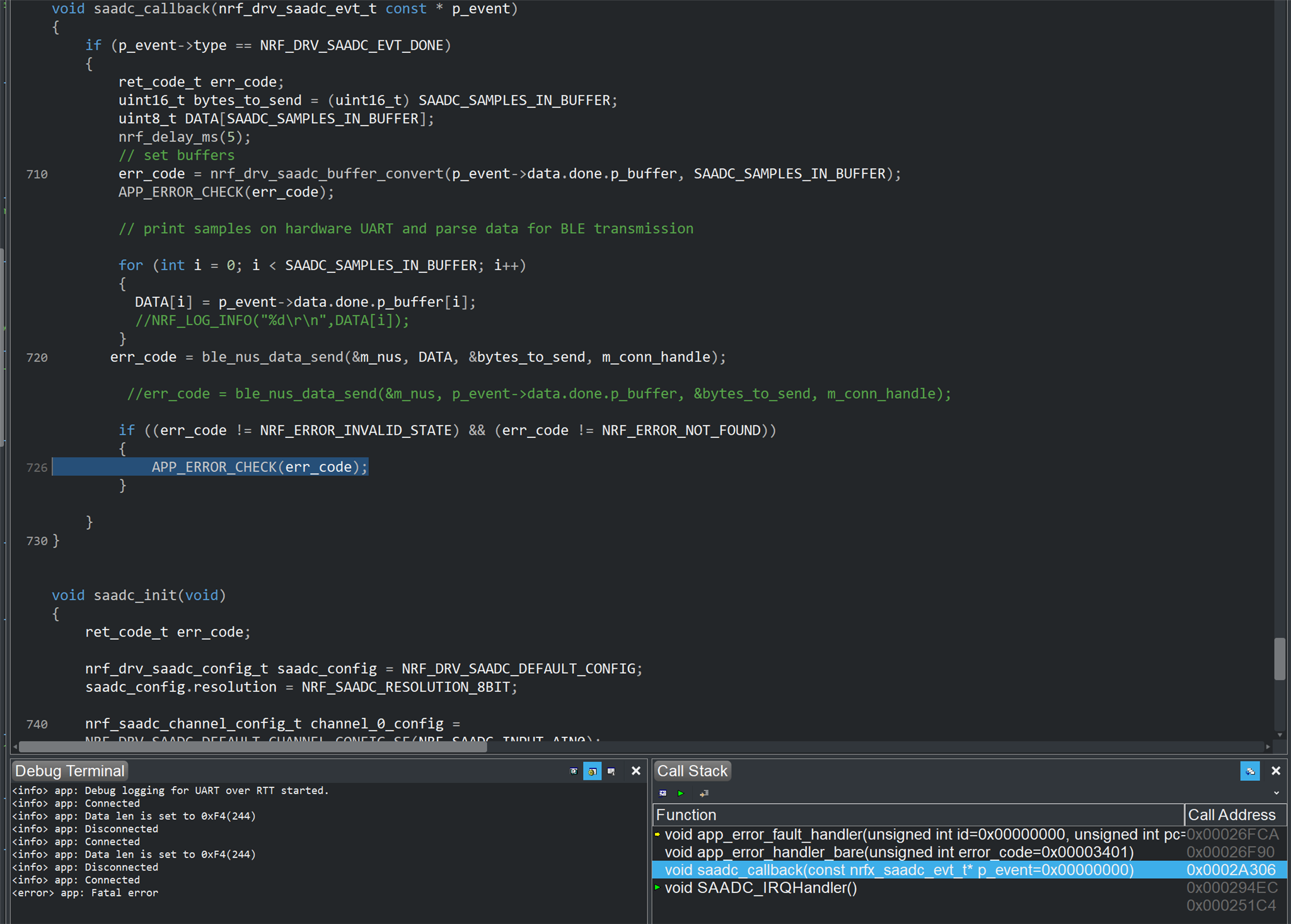Click green arrow marker beside SAADC_IRQHandler

[657, 887]
